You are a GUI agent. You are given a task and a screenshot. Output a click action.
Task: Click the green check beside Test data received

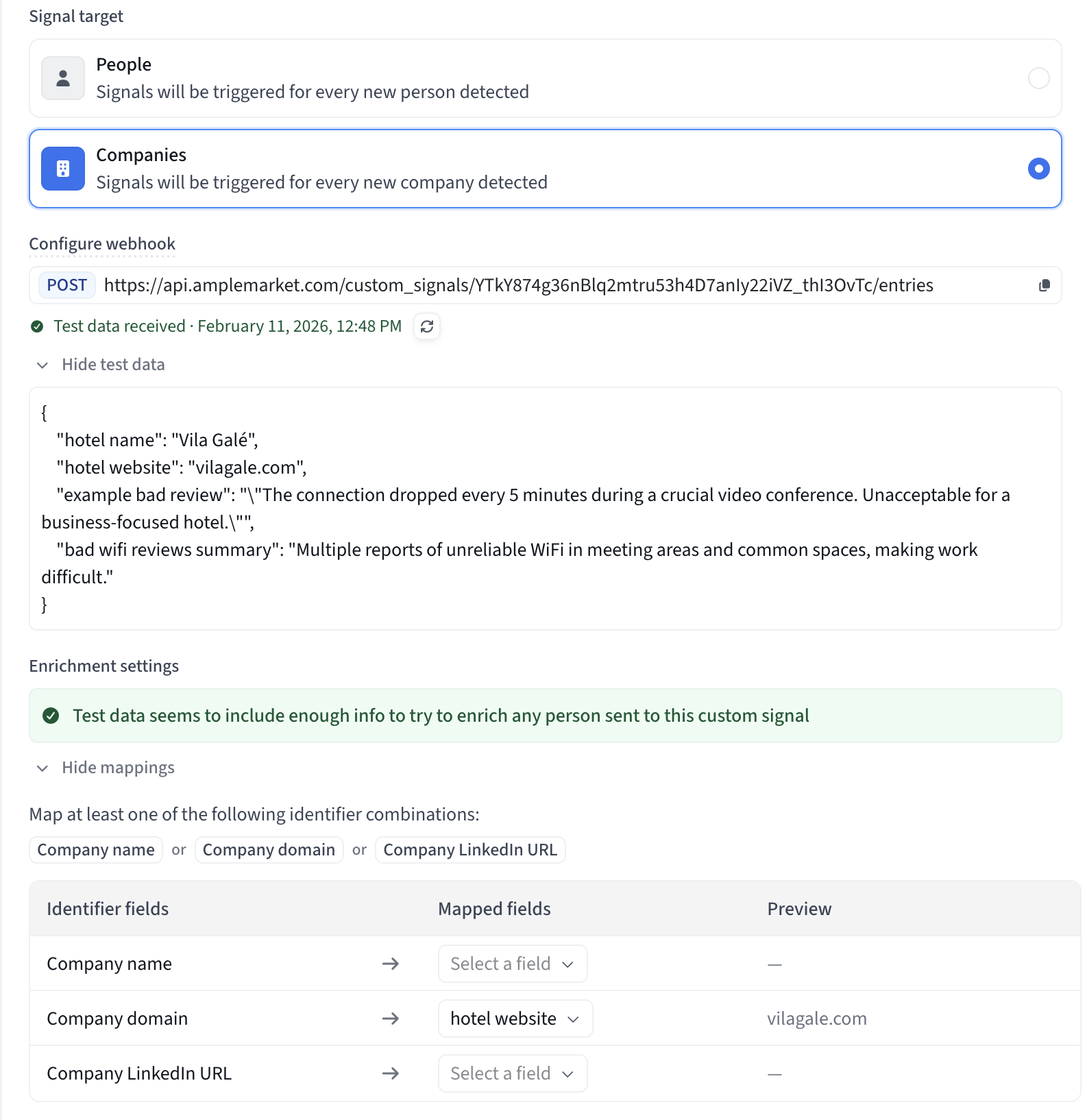point(38,326)
